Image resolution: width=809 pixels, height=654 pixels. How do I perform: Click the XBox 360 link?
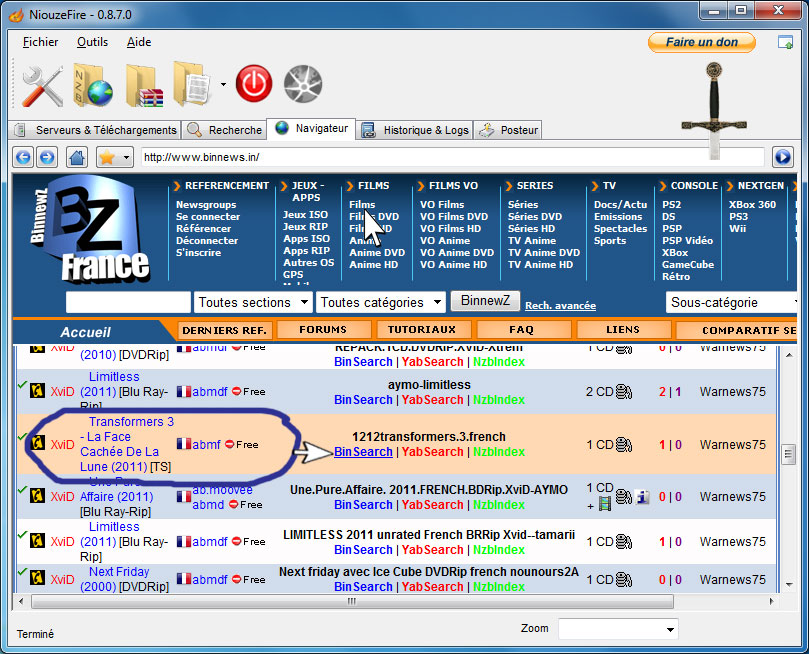[x=752, y=205]
